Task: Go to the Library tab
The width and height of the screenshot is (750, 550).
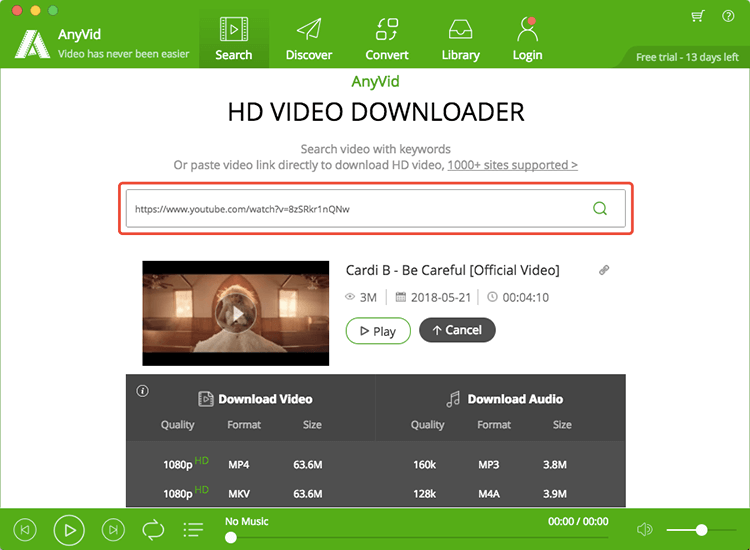Action: pos(460,38)
